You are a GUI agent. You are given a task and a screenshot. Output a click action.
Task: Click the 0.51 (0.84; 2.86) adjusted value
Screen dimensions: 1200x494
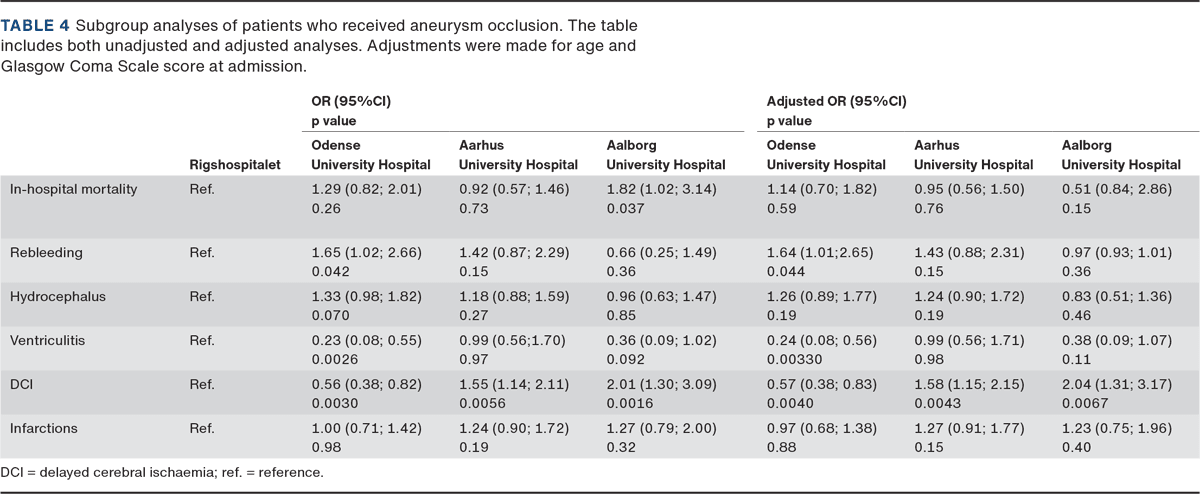pos(1119,189)
